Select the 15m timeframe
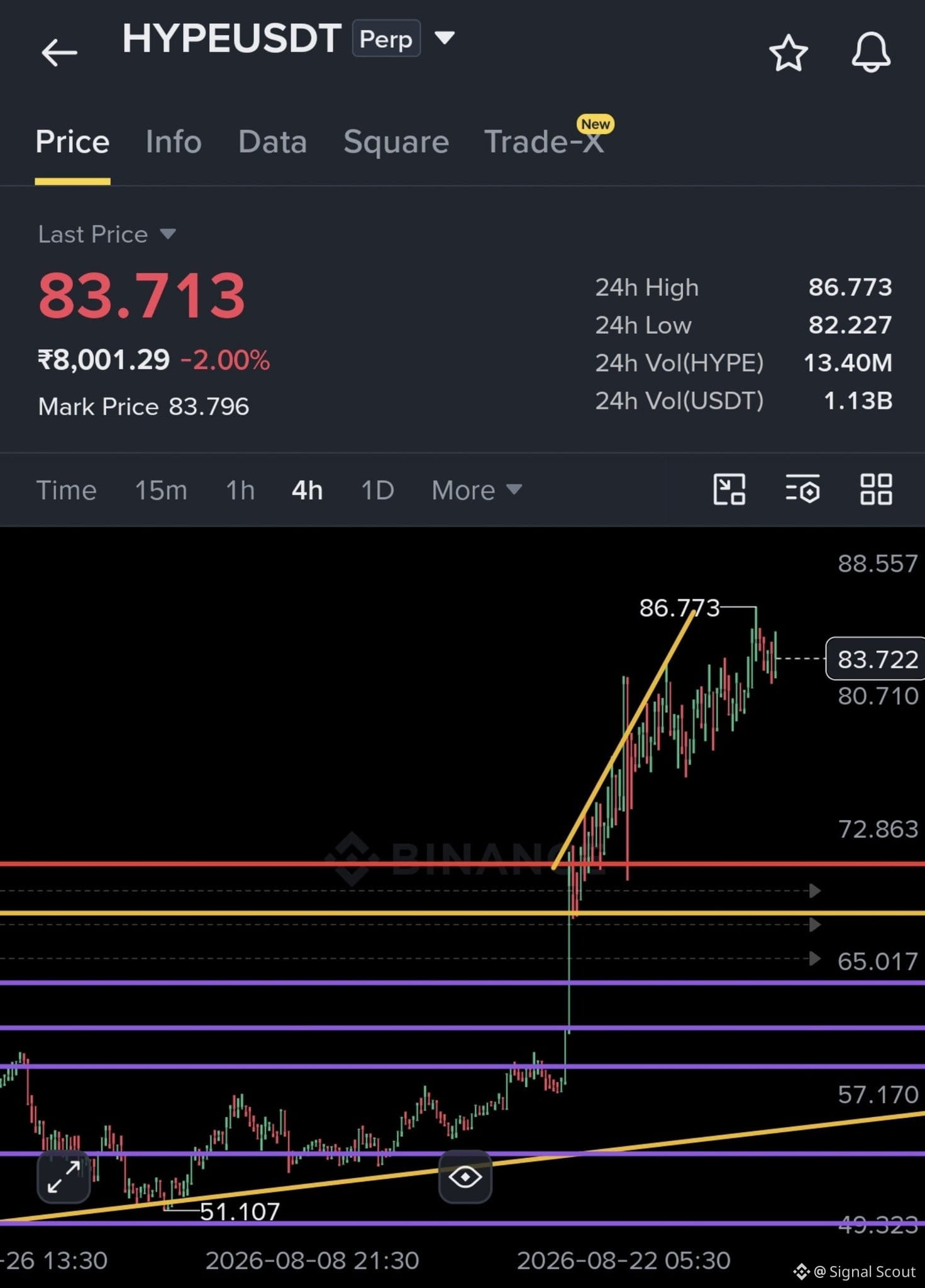925x1288 pixels. pos(161,490)
